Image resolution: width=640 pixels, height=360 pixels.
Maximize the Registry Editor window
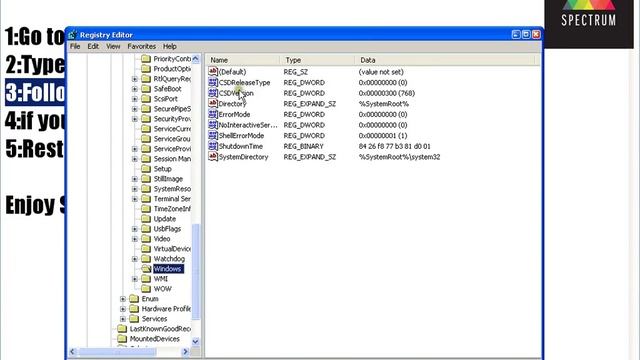526,35
